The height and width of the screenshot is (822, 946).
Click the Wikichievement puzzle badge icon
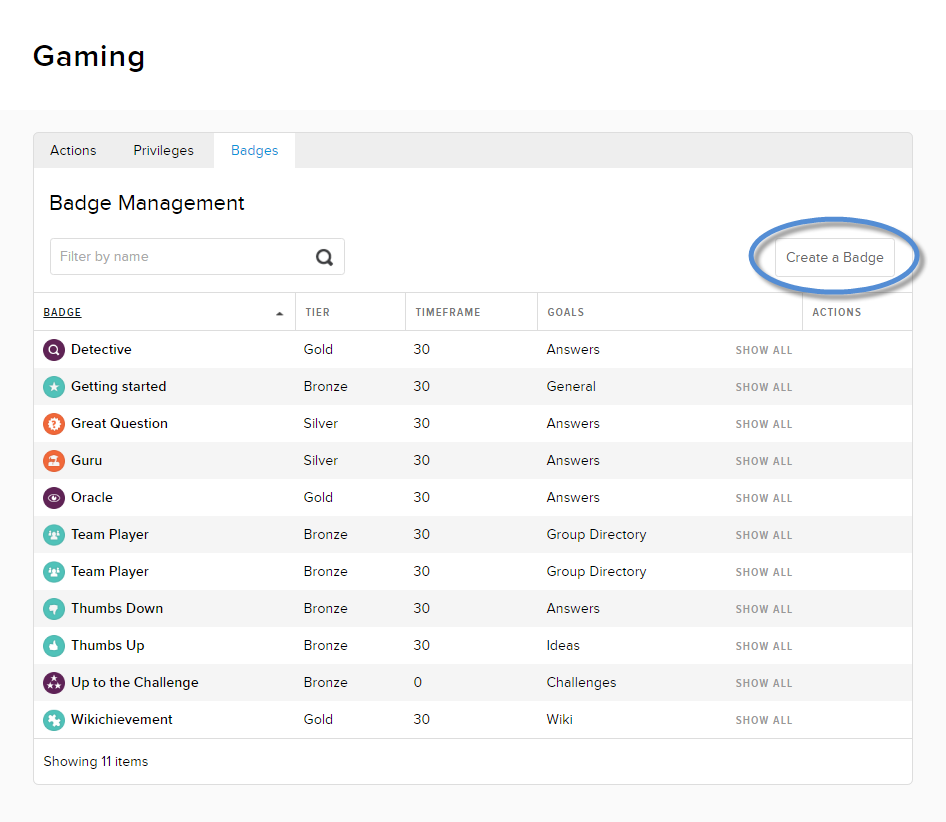[54, 720]
